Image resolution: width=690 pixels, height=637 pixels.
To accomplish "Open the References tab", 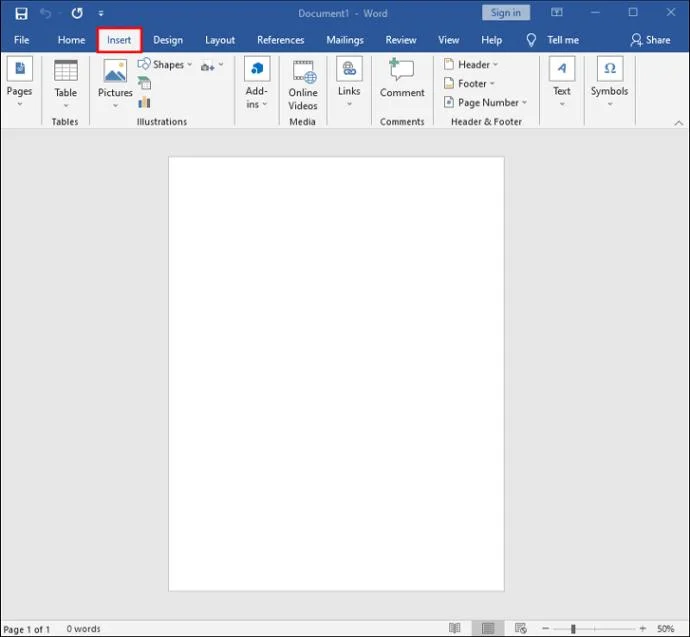I will pyautogui.click(x=280, y=40).
